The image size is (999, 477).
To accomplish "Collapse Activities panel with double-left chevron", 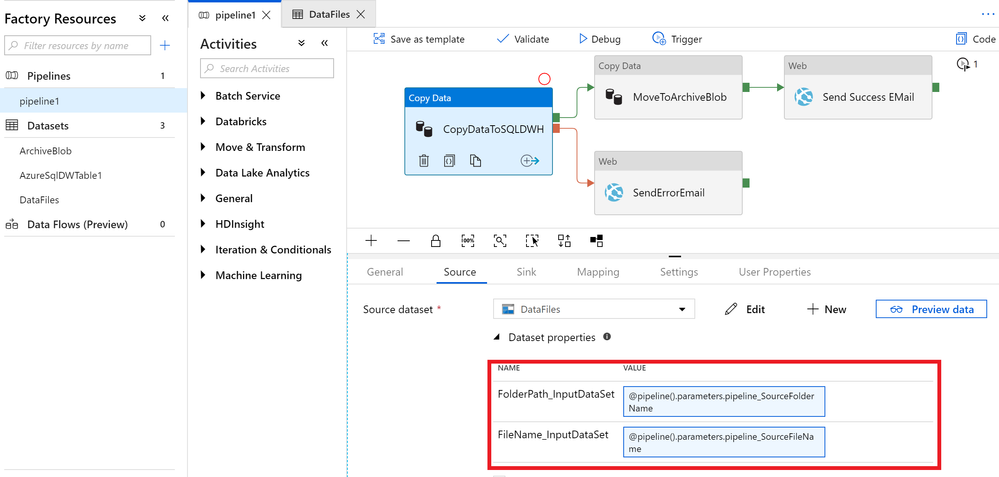I will click(x=324, y=43).
